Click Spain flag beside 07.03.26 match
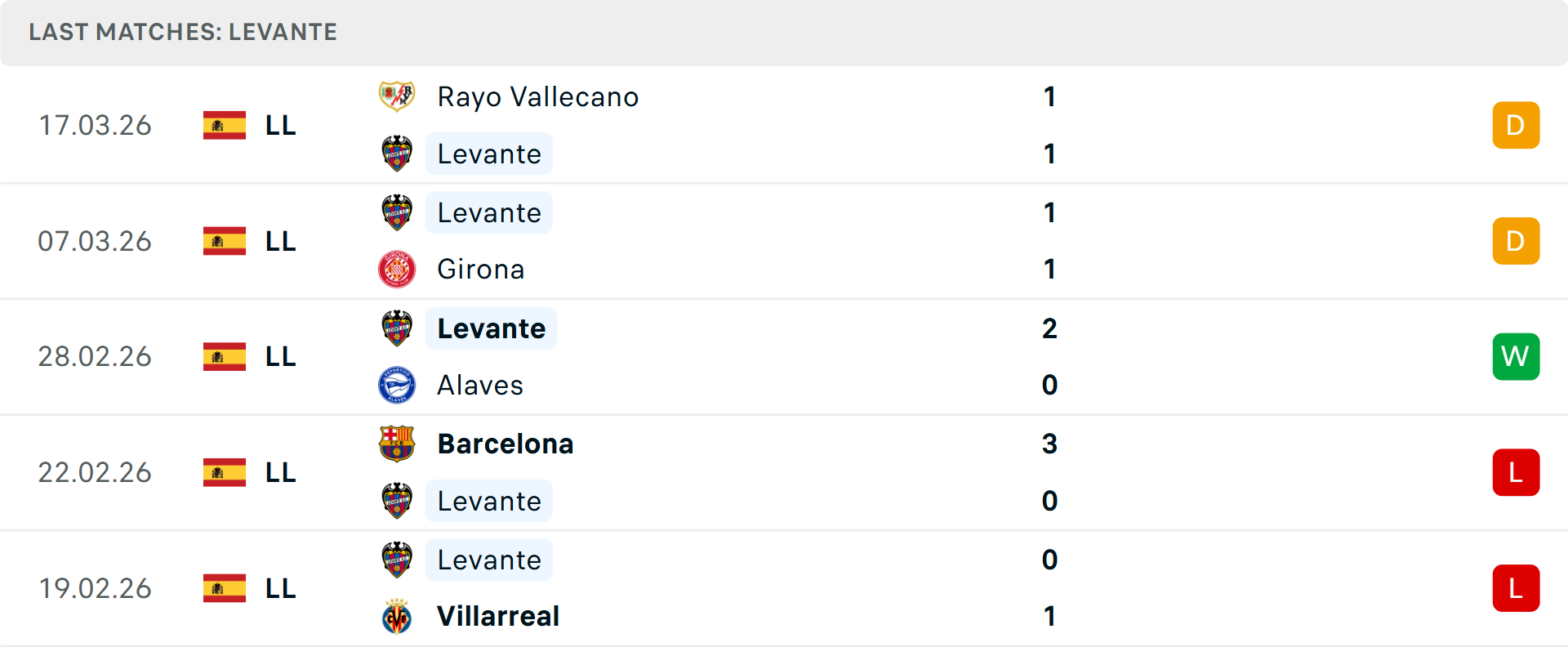 [225, 241]
